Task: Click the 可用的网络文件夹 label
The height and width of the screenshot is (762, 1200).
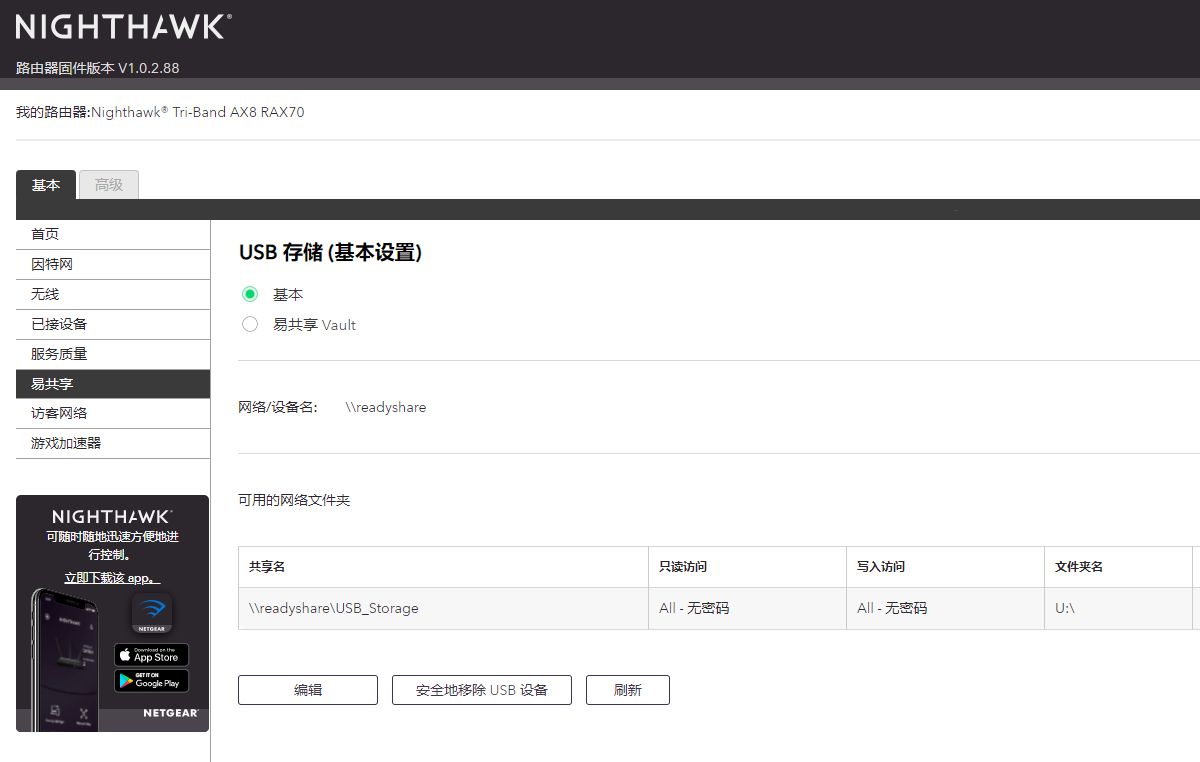Action: coord(294,500)
